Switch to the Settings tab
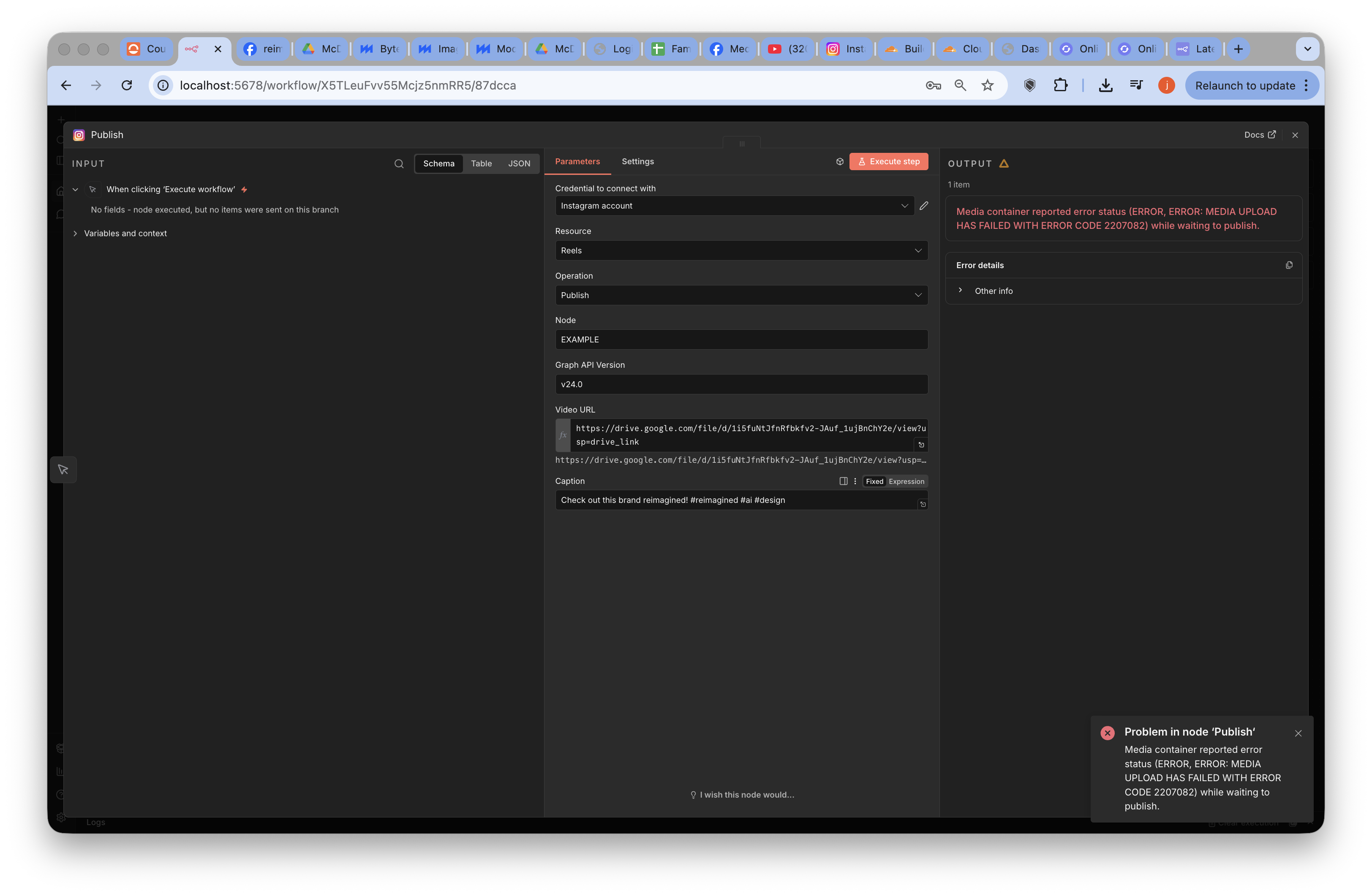This screenshot has height=896, width=1372. pyautogui.click(x=637, y=161)
